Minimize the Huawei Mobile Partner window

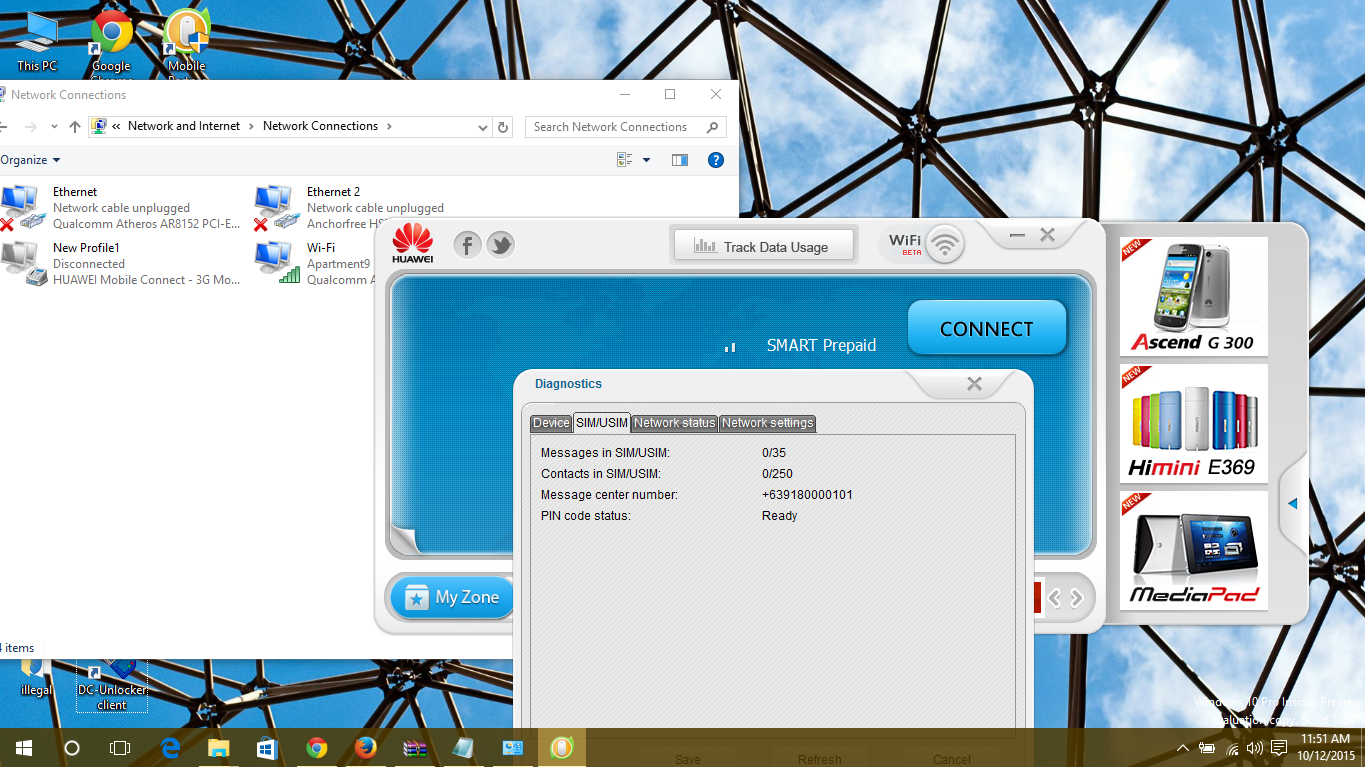tap(1017, 236)
